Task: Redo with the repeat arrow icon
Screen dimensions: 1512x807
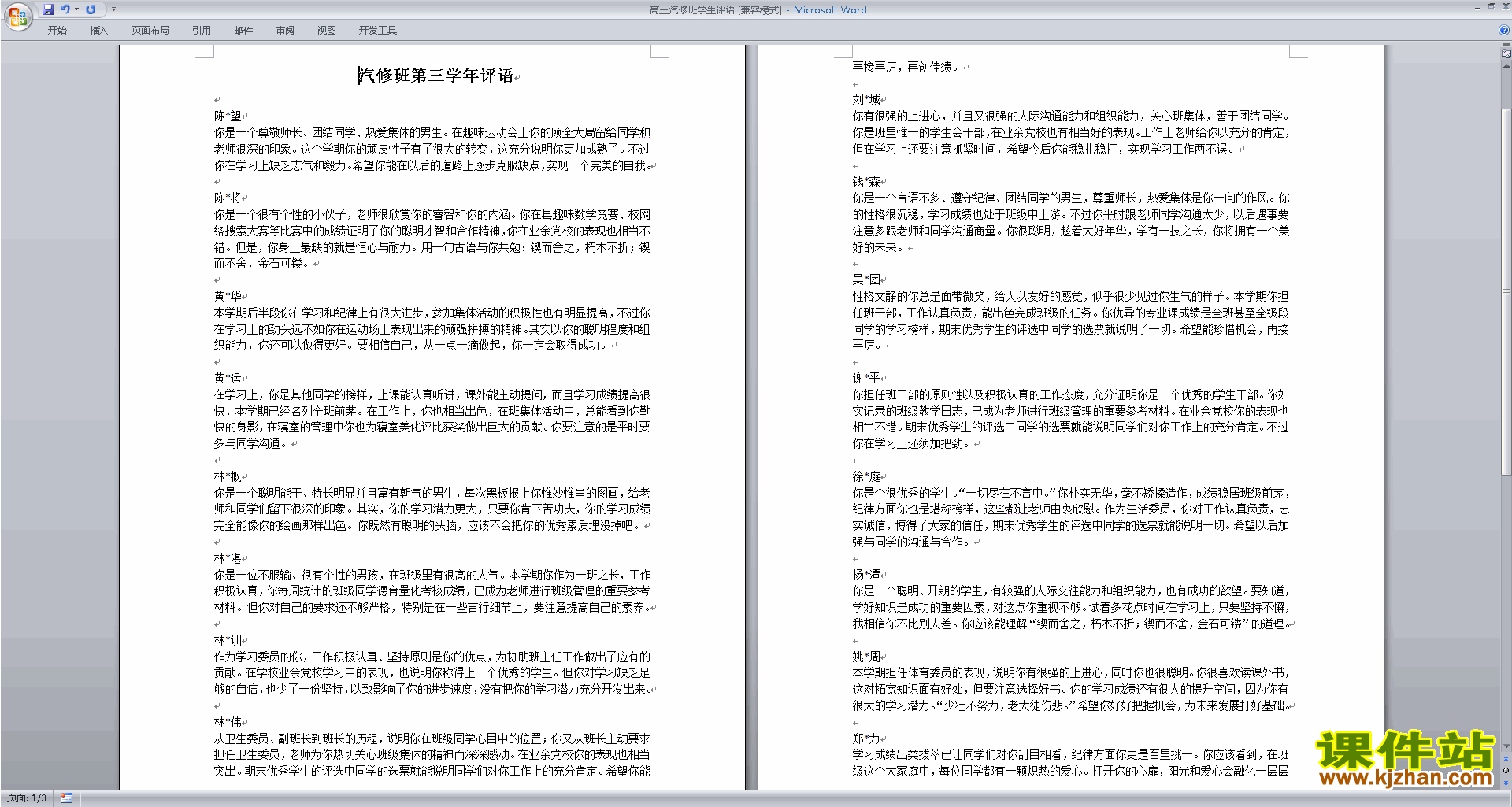Action: pos(91,9)
